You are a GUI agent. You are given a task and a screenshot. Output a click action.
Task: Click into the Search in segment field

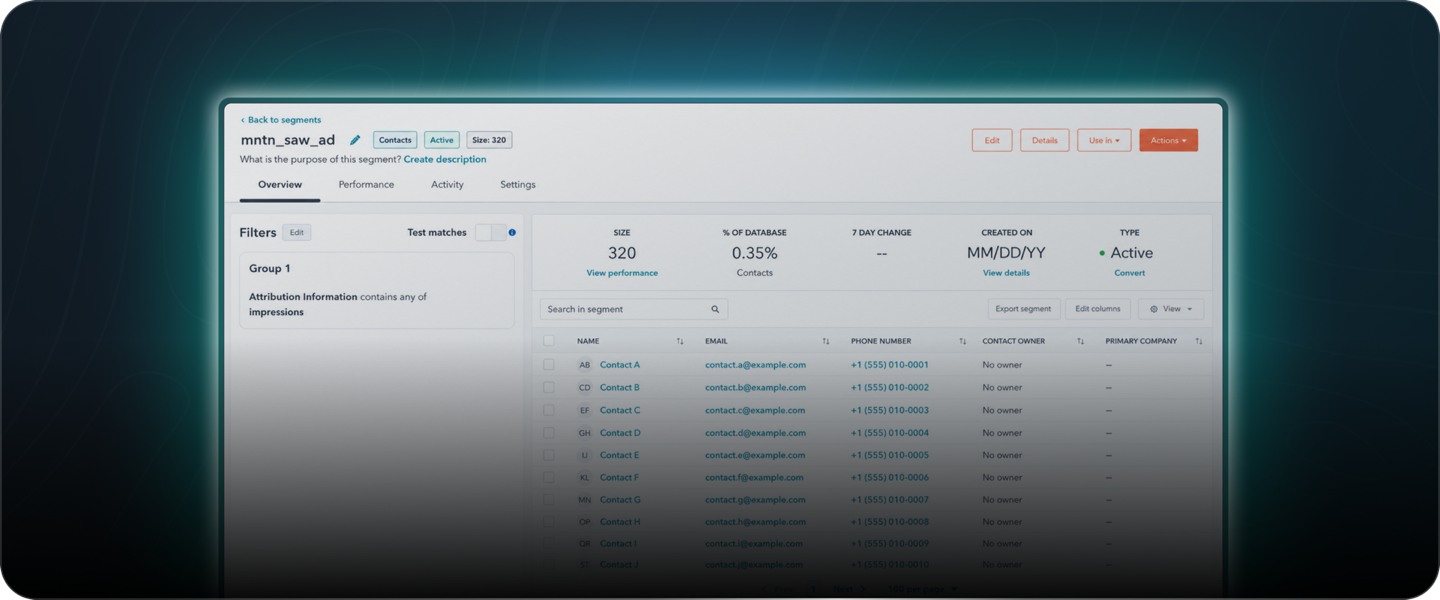[x=634, y=309]
